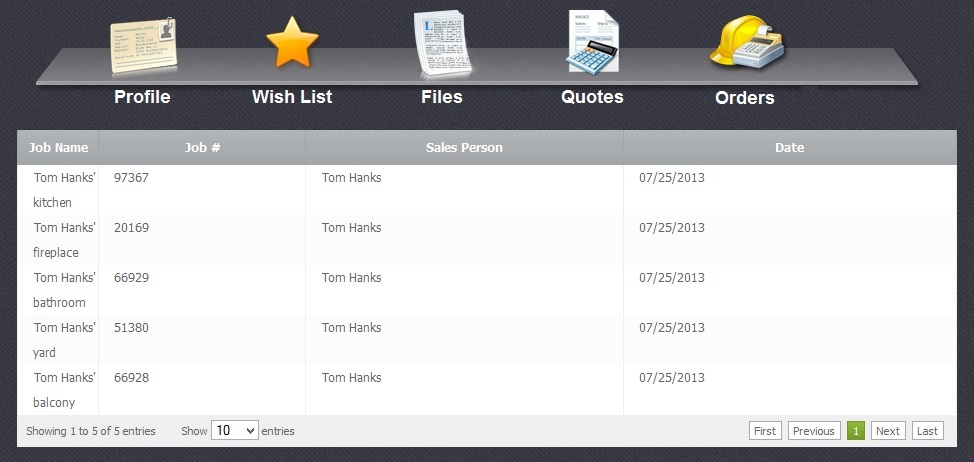Click the Files document icon
The width and height of the screenshot is (974, 462).
tap(441, 44)
